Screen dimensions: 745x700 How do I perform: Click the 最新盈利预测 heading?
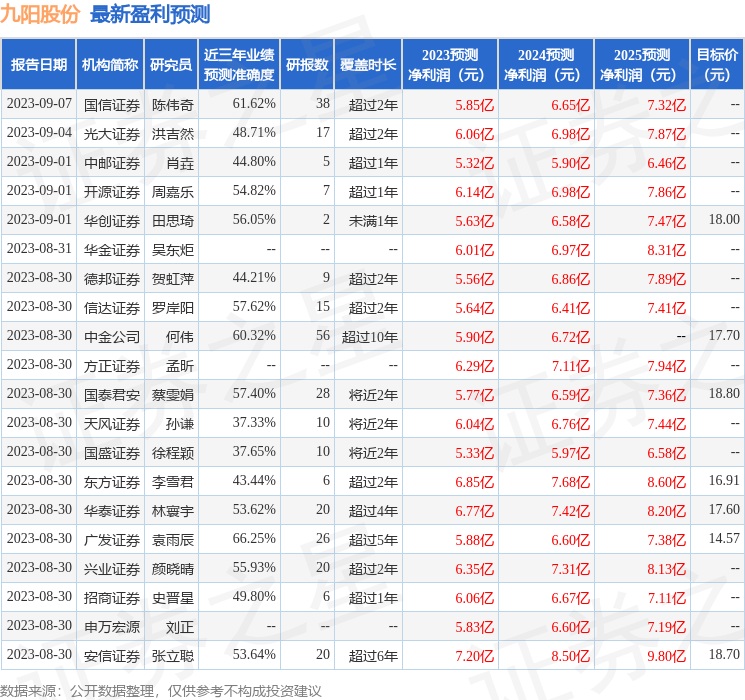tap(150, 14)
